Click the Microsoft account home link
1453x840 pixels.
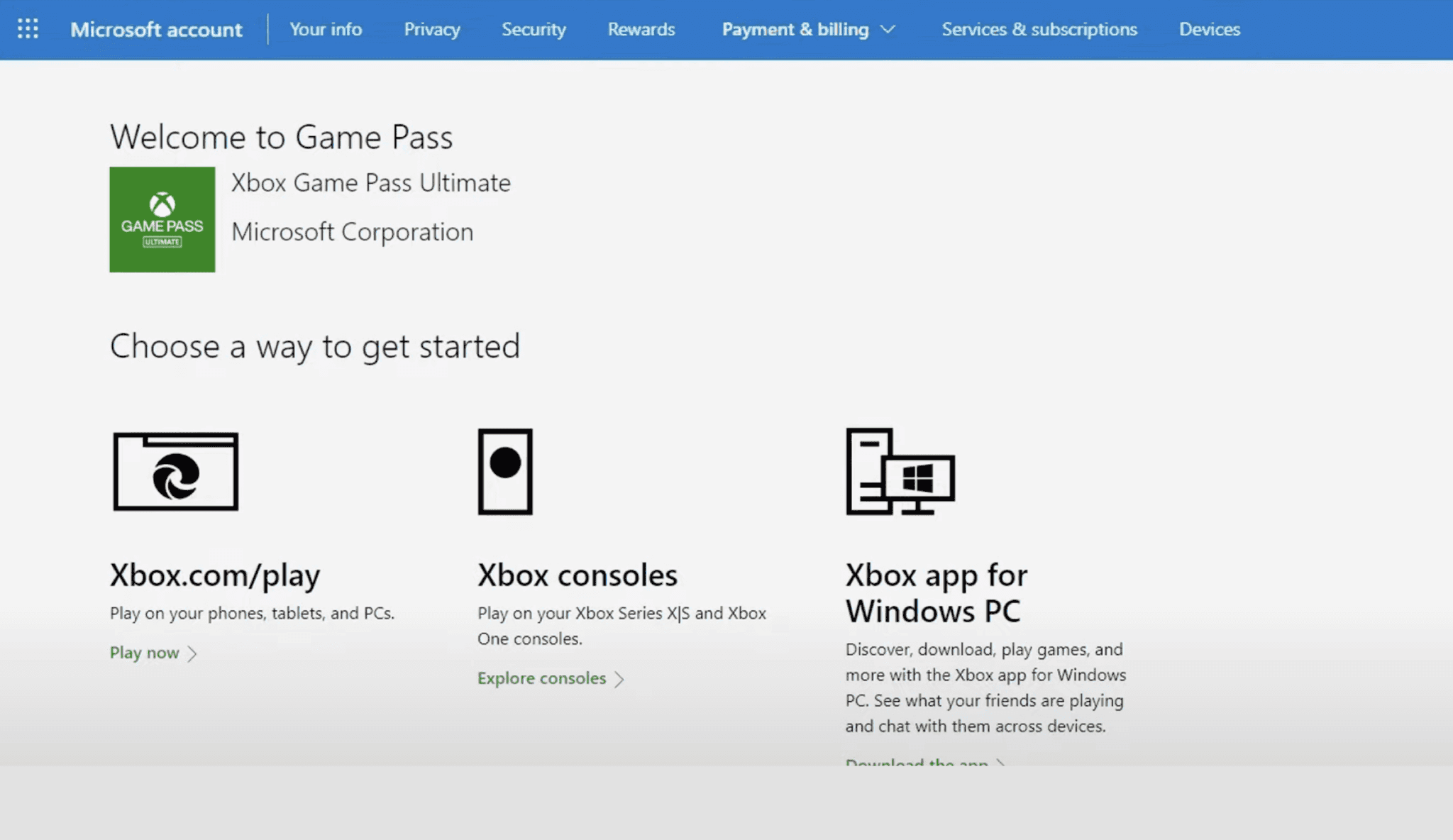pyautogui.click(x=156, y=30)
